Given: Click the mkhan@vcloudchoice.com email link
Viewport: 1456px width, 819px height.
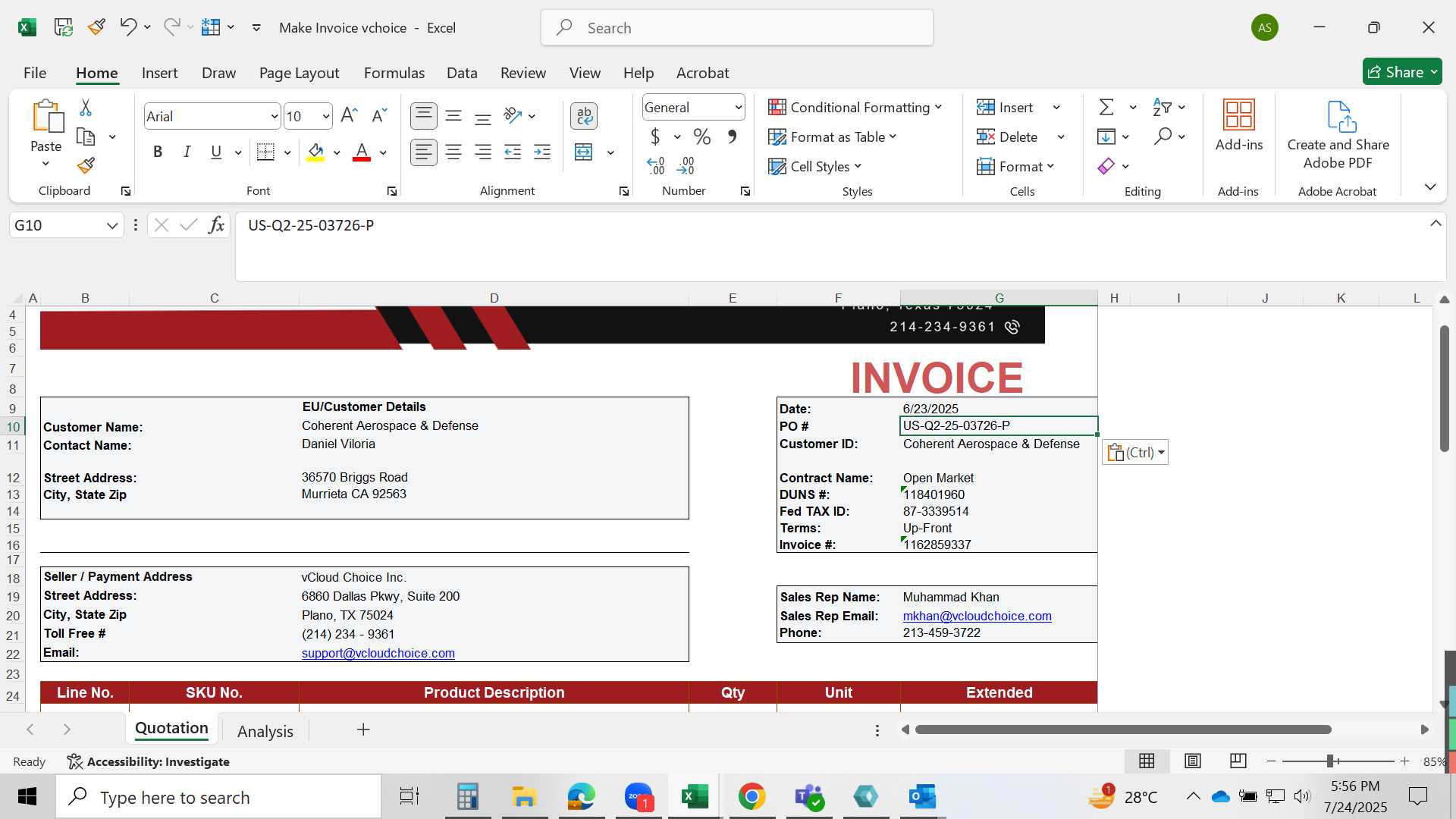Looking at the screenshot, I should [x=977, y=616].
